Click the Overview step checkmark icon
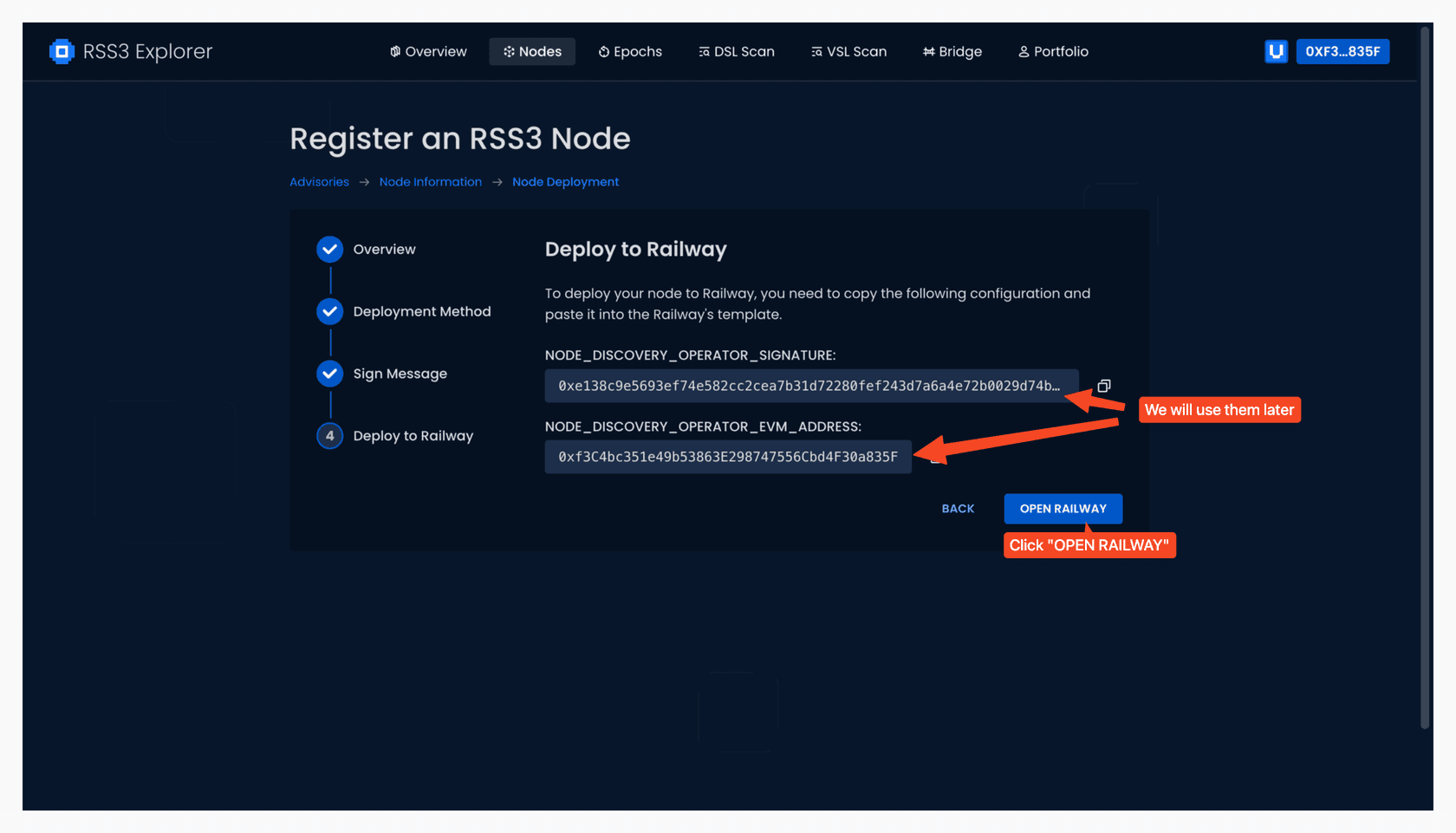 coord(329,250)
